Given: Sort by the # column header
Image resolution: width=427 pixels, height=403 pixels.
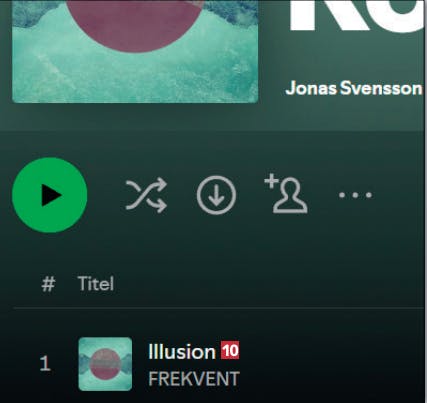Looking at the screenshot, I should [x=48, y=284].
